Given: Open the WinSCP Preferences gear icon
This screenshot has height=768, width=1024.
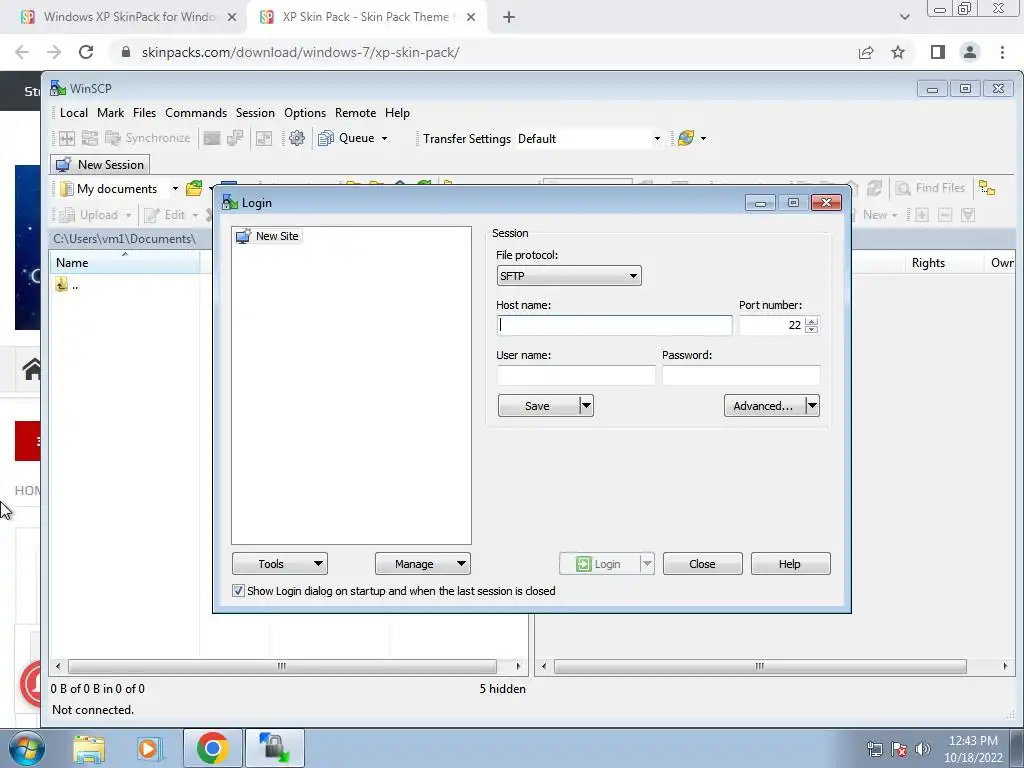Looking at the screenshot, I should pyautogui.click(x=296, y=138).
